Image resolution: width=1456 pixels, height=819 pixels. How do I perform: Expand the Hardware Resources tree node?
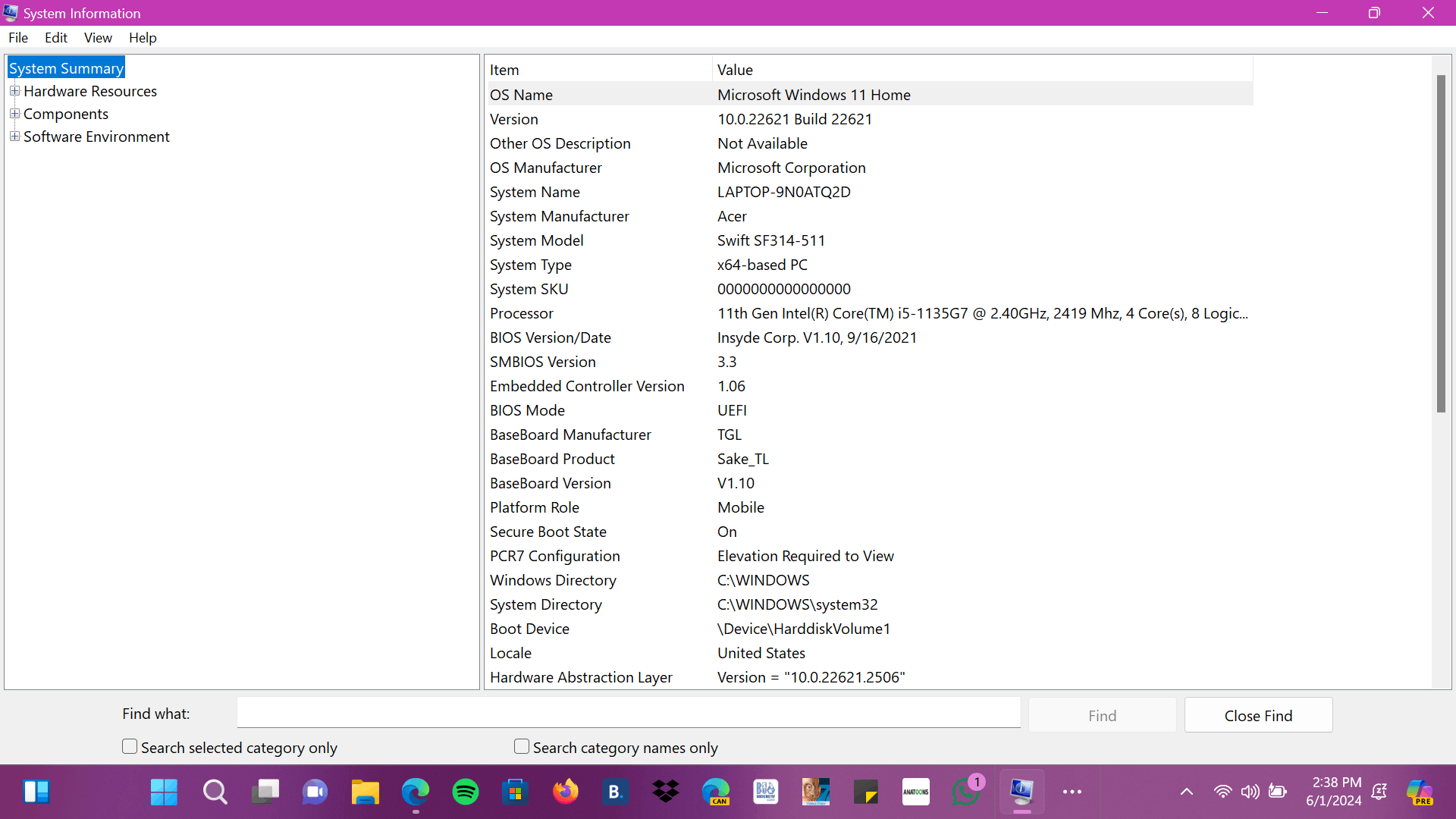14,91
